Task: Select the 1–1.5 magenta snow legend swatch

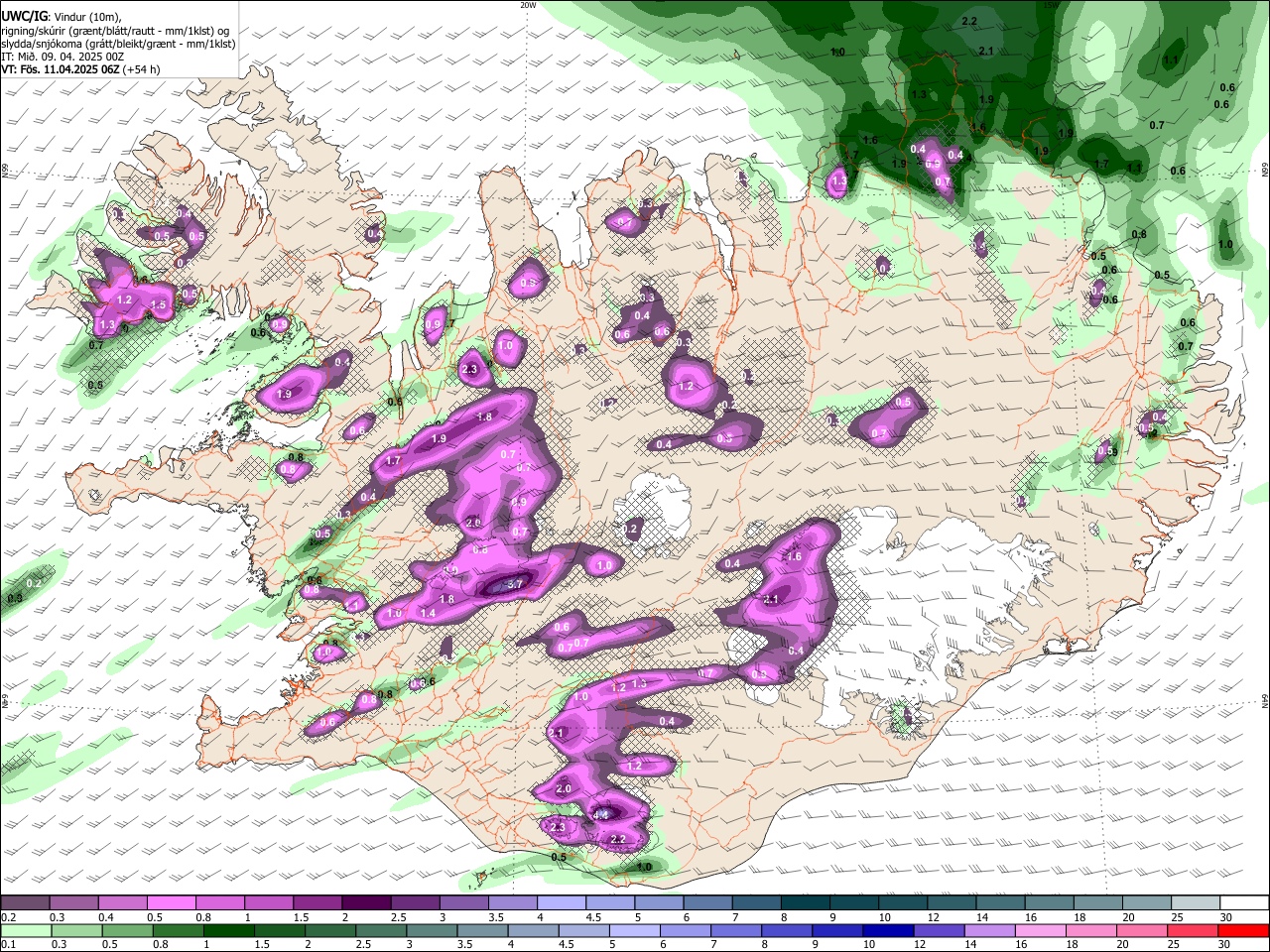Action: pos(270,902)
